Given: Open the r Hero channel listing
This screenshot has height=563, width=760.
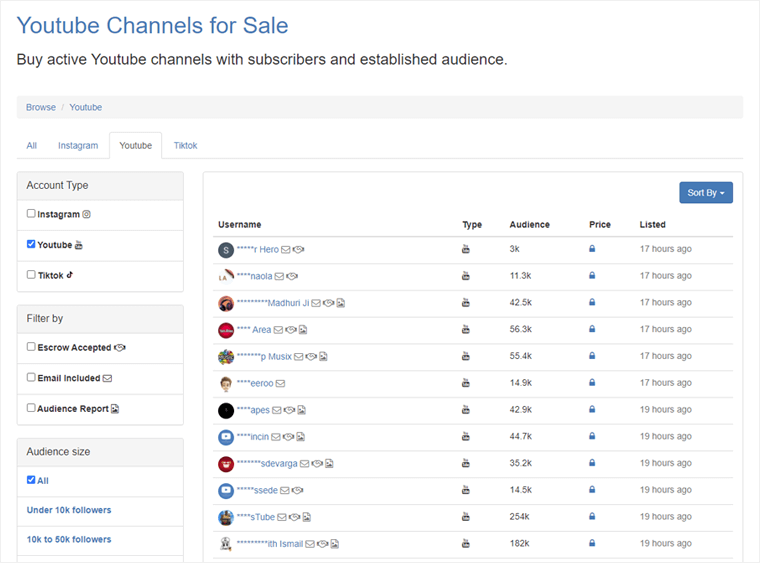Looking at the screenshot, I should coord(258,250).
